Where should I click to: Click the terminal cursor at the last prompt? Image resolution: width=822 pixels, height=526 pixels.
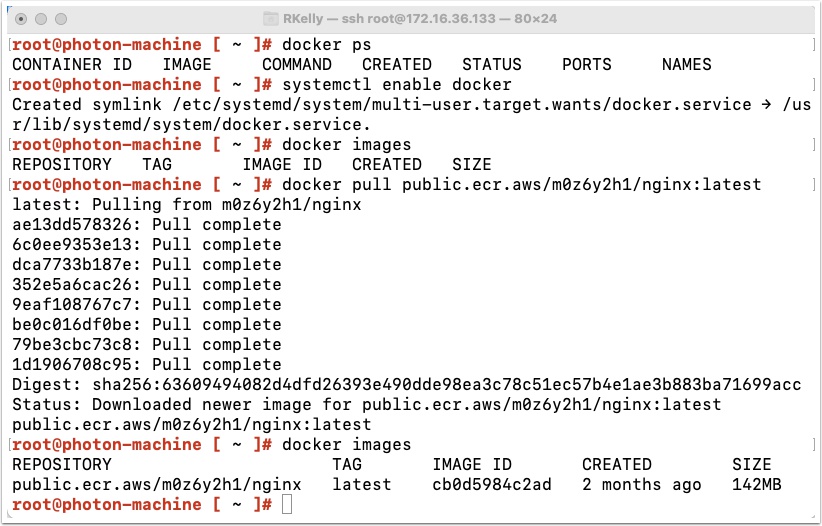point(287,504)
